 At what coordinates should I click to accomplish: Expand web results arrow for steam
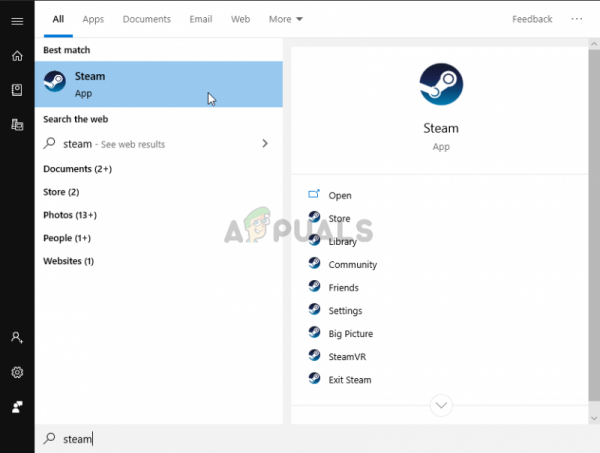coord(265,143)
